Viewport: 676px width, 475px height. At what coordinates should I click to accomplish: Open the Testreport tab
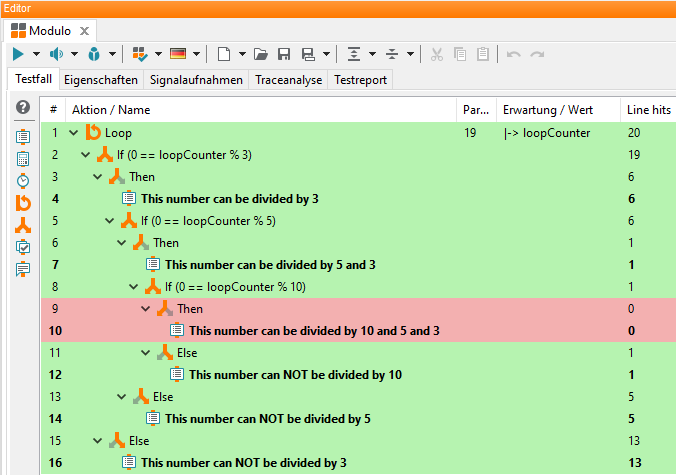pyautogui.click(x=360, y=80)
